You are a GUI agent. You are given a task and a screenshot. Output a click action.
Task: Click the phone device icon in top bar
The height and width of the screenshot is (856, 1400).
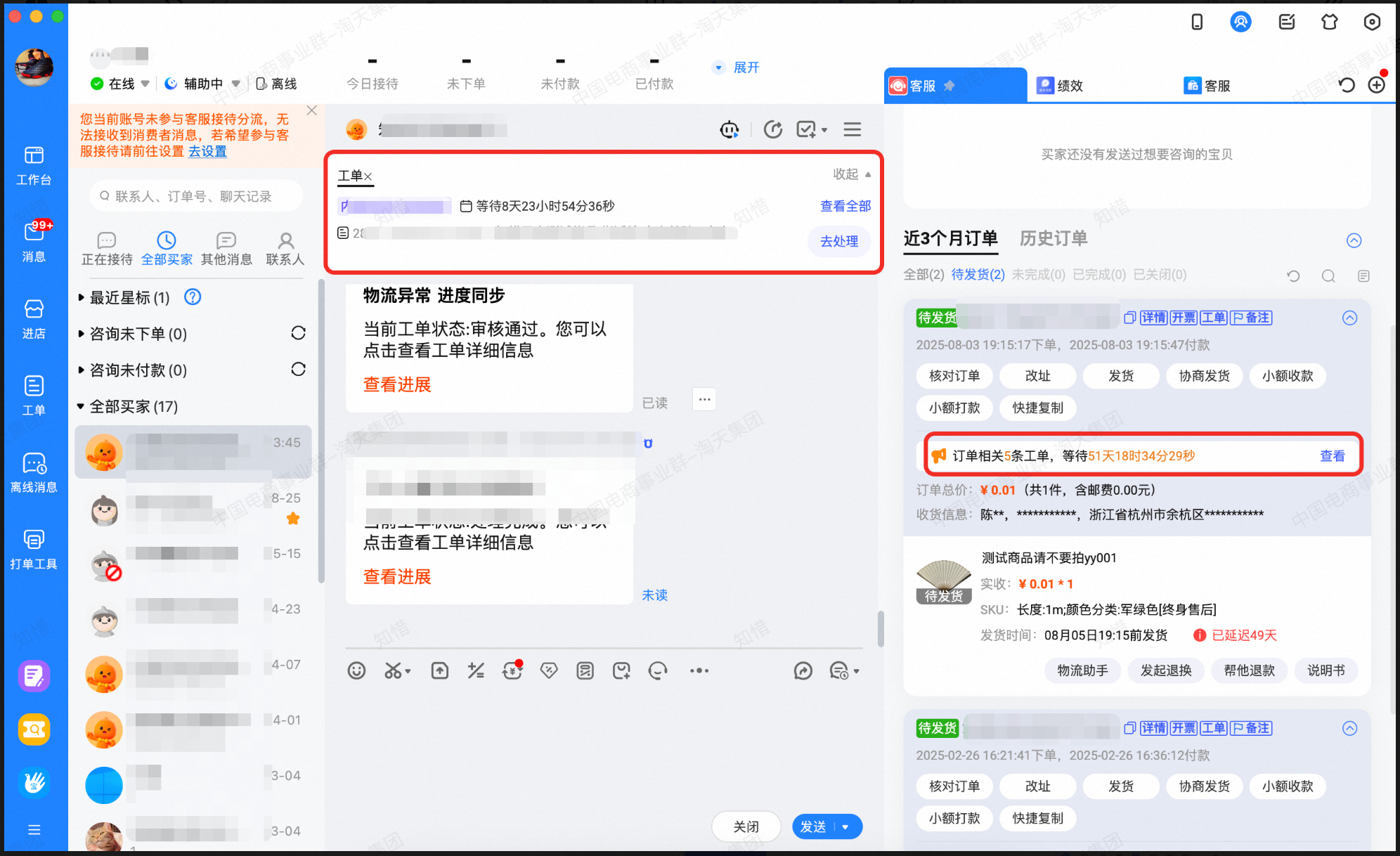(1197, 22)
